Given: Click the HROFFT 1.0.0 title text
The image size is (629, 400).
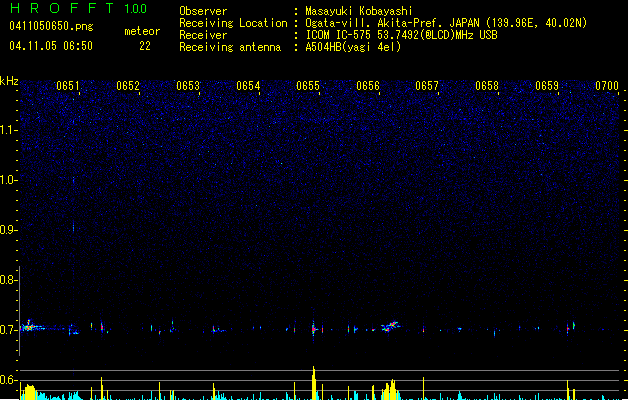Looking at the screenshot, I should pyautogui.click(x=79, y=8).
